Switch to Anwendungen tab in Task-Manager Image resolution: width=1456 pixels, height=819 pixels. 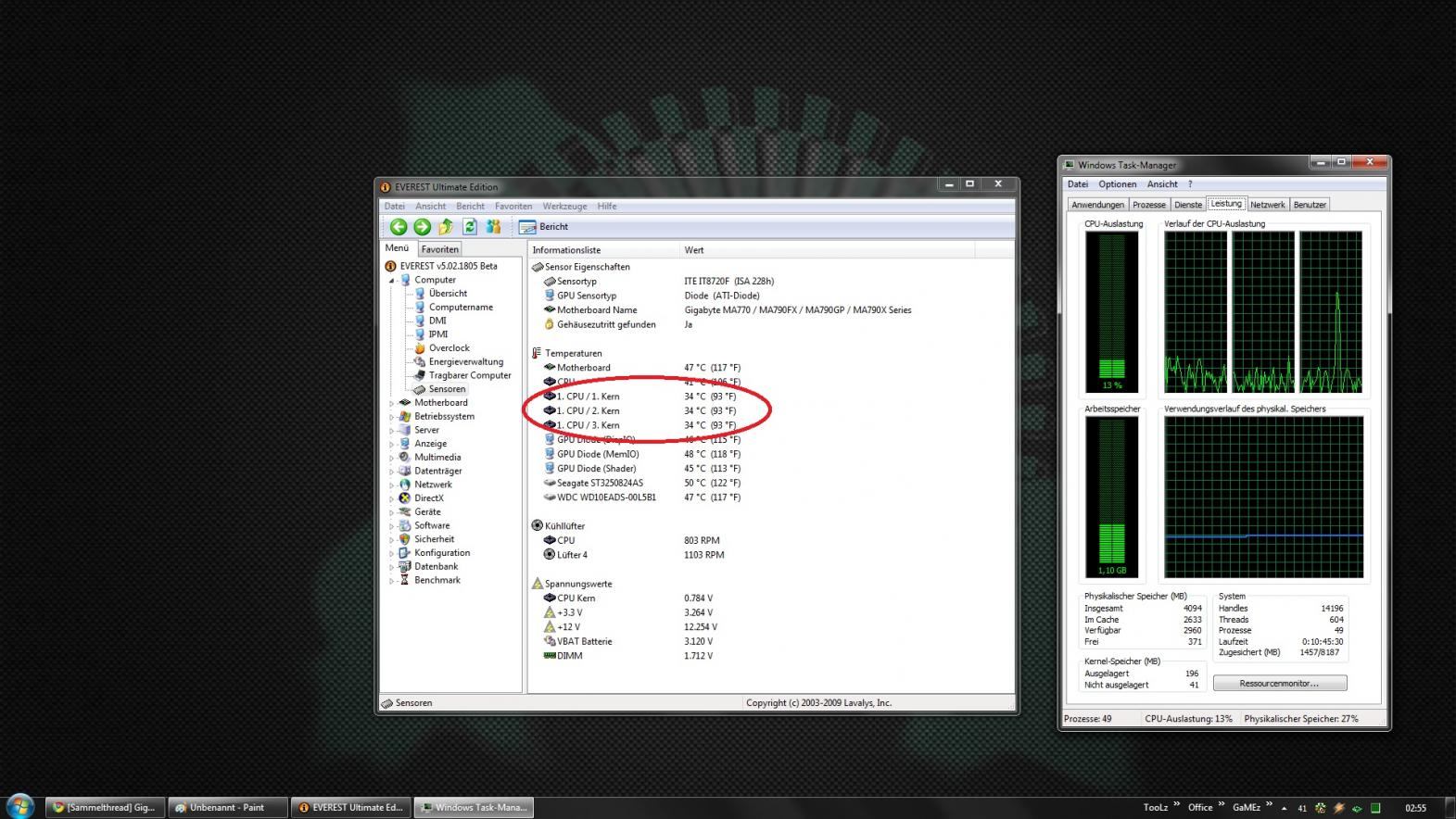click(x=1098, y=205)
